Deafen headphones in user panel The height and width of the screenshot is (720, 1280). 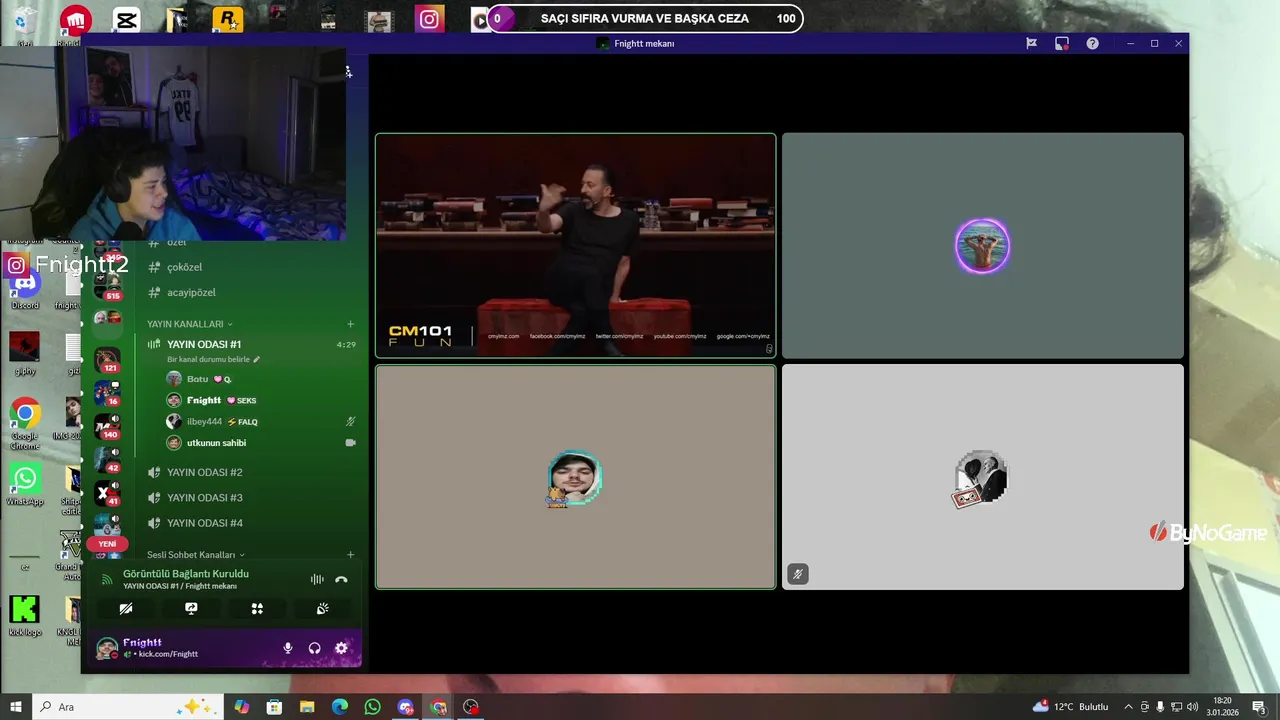coord(314,648)
